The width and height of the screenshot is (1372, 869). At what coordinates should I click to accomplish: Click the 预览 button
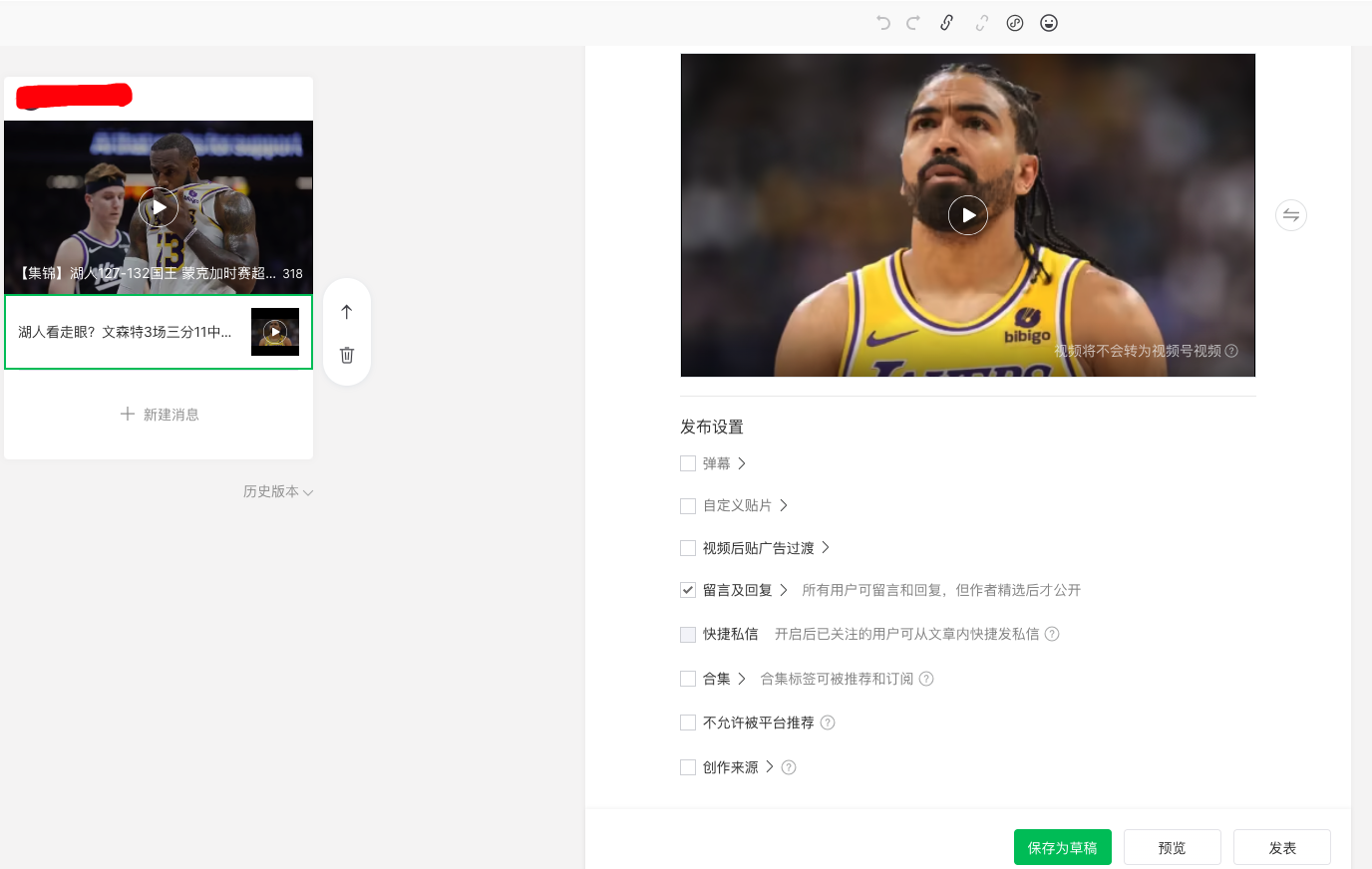pos(1173,847)
